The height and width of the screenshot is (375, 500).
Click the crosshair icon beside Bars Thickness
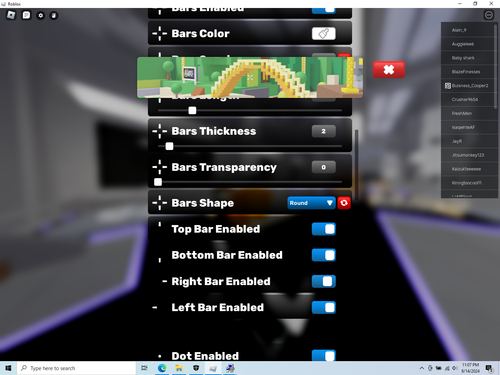pyautogui.click(x=160, y=131)
